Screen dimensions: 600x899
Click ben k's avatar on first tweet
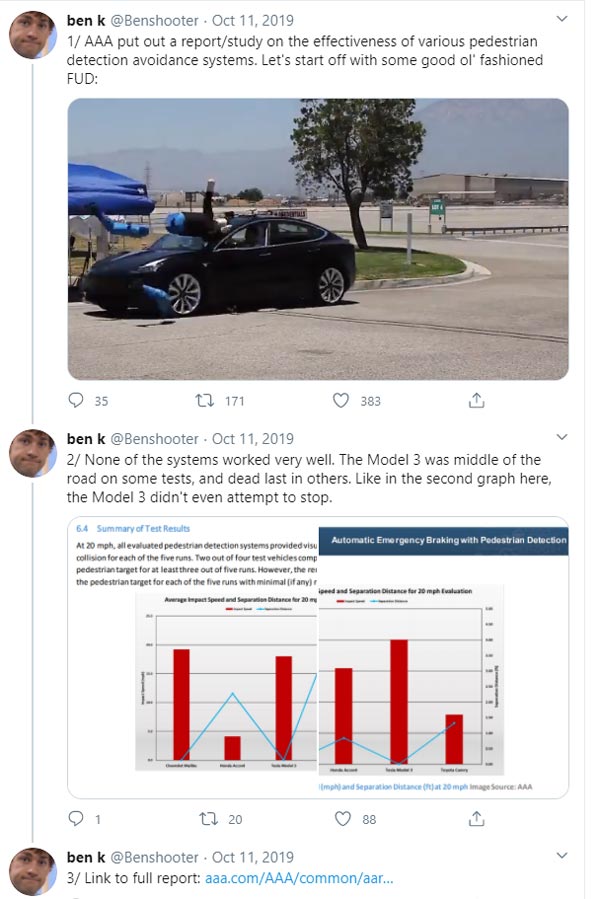32,36
